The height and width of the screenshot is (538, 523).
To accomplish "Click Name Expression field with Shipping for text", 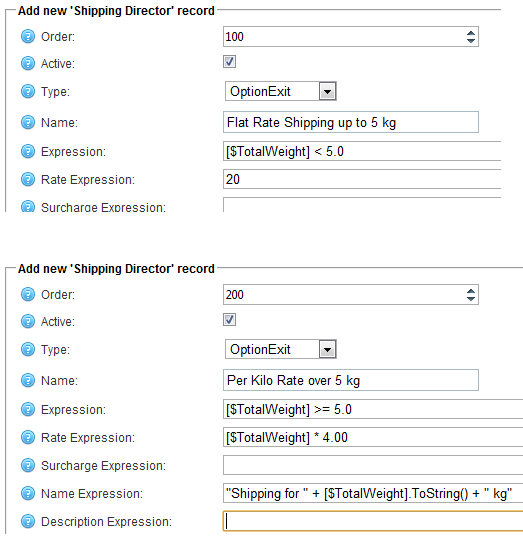I will pyautogui.click(x=373, y=493).
